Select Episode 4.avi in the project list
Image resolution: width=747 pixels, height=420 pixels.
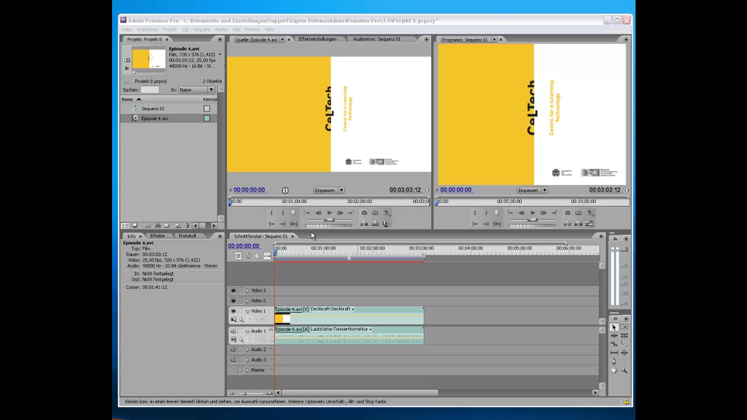click(154, 118)
